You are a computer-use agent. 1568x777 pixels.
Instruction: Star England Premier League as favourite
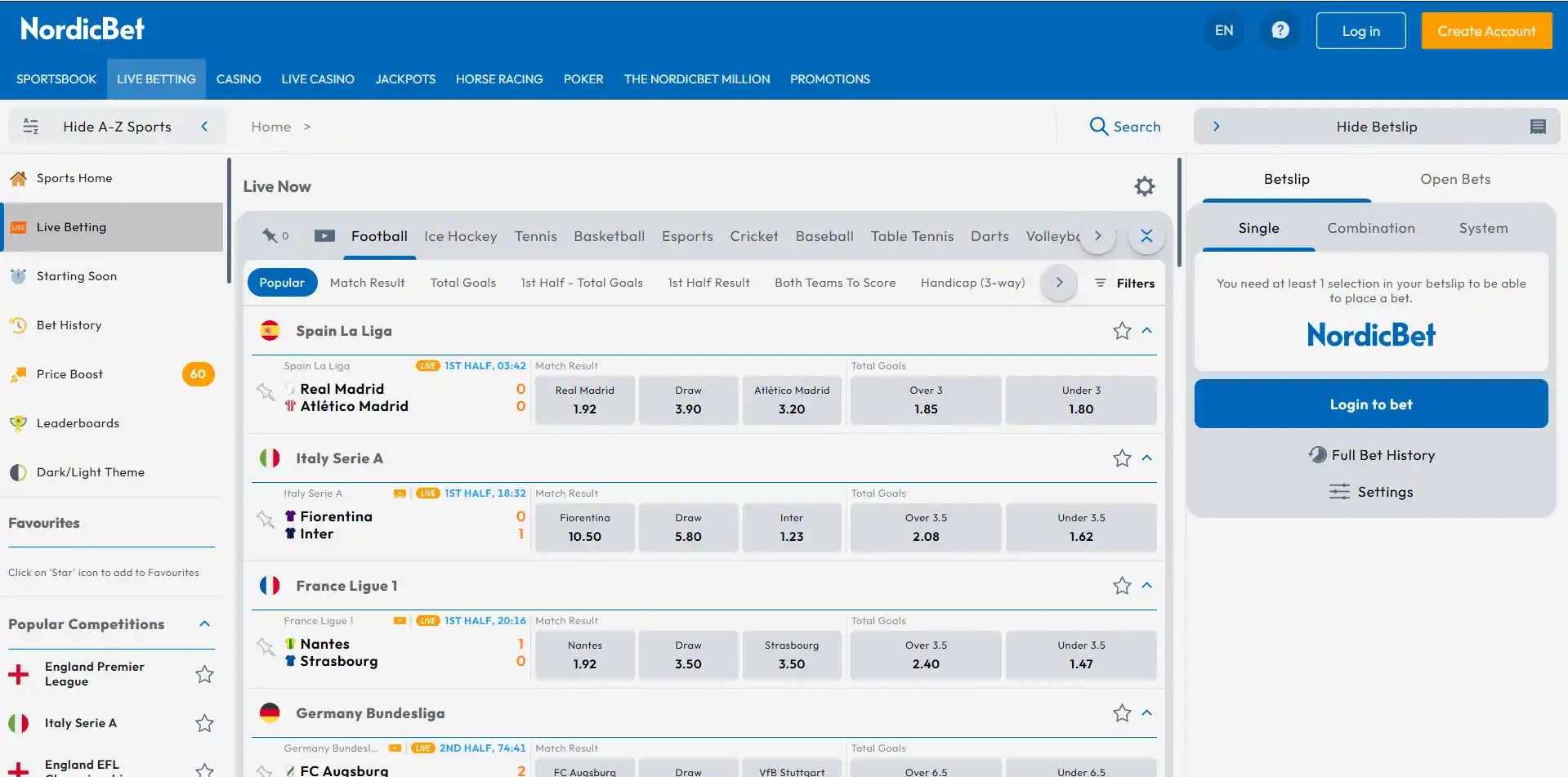(x=204, y=674)
